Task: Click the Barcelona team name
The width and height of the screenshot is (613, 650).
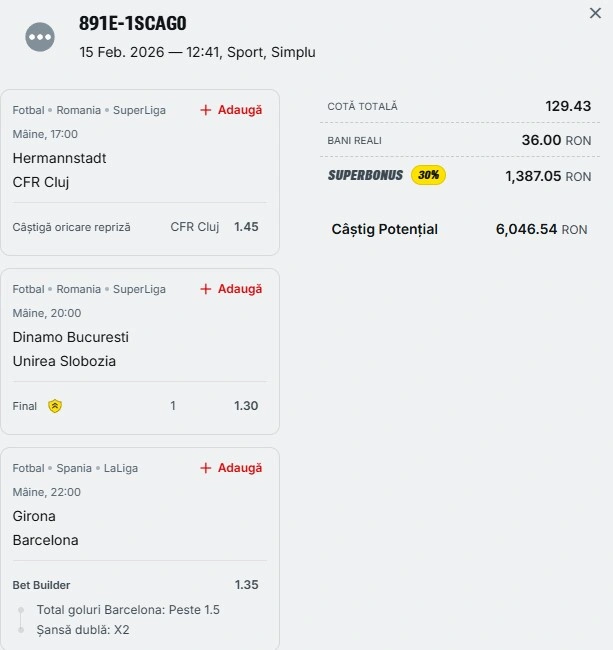Action: tap(45, 540)
